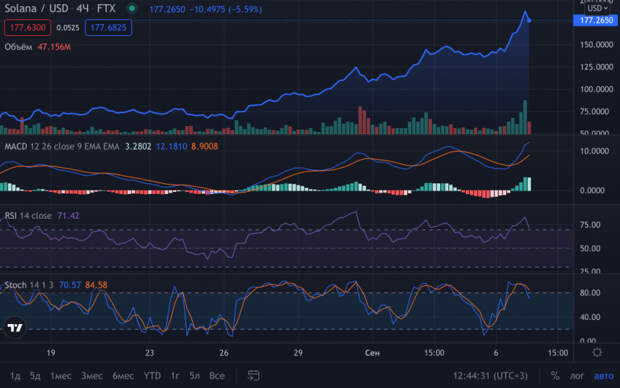The image size is (620, 388).
Task: Select the 5д time range
Action: [x=35, y=376]
